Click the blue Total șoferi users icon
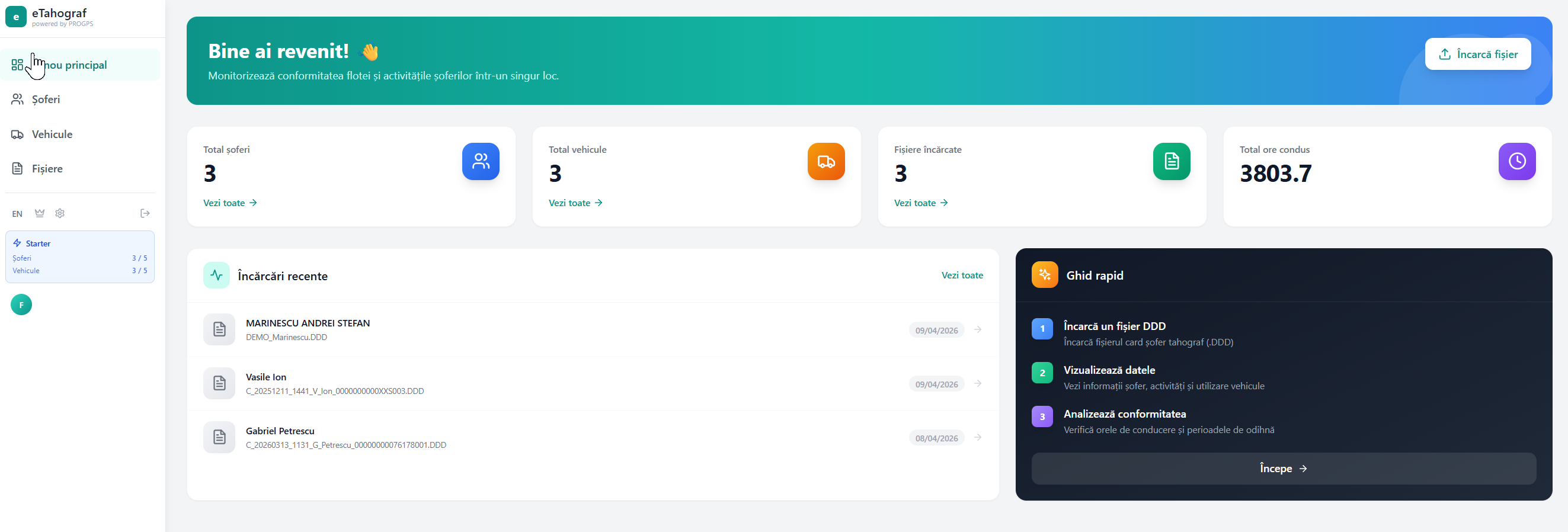1568x532 pixels. (x=480, y=161)
